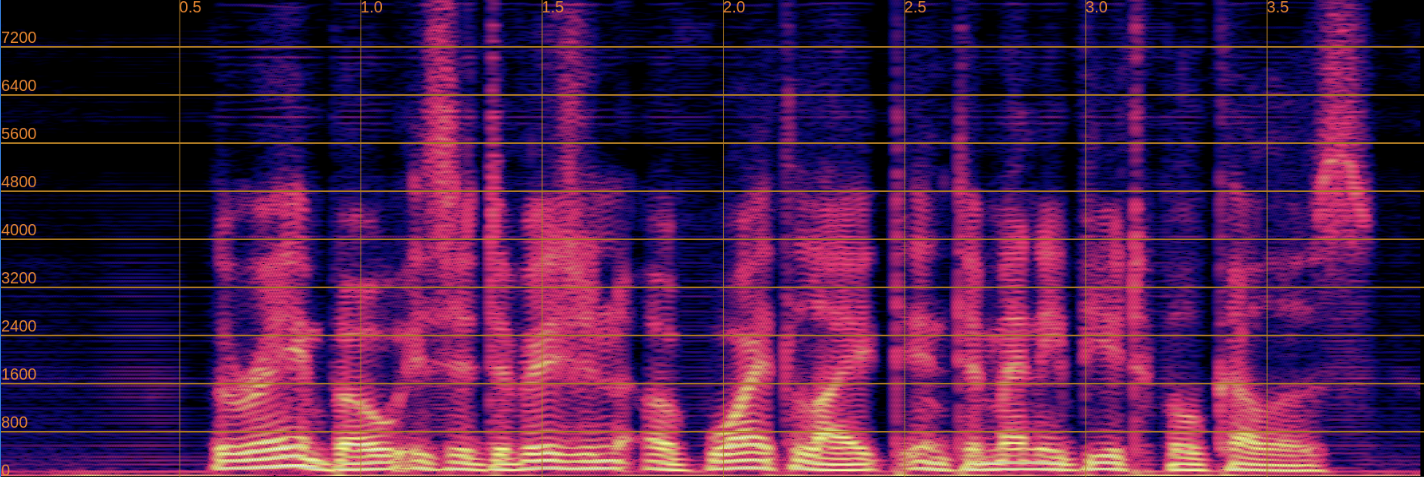Select the 2.5 second time marker label

point(915,8)
